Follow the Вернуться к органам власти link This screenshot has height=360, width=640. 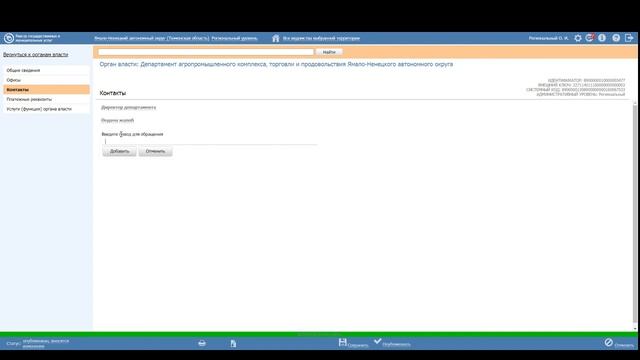click(36, 55)
